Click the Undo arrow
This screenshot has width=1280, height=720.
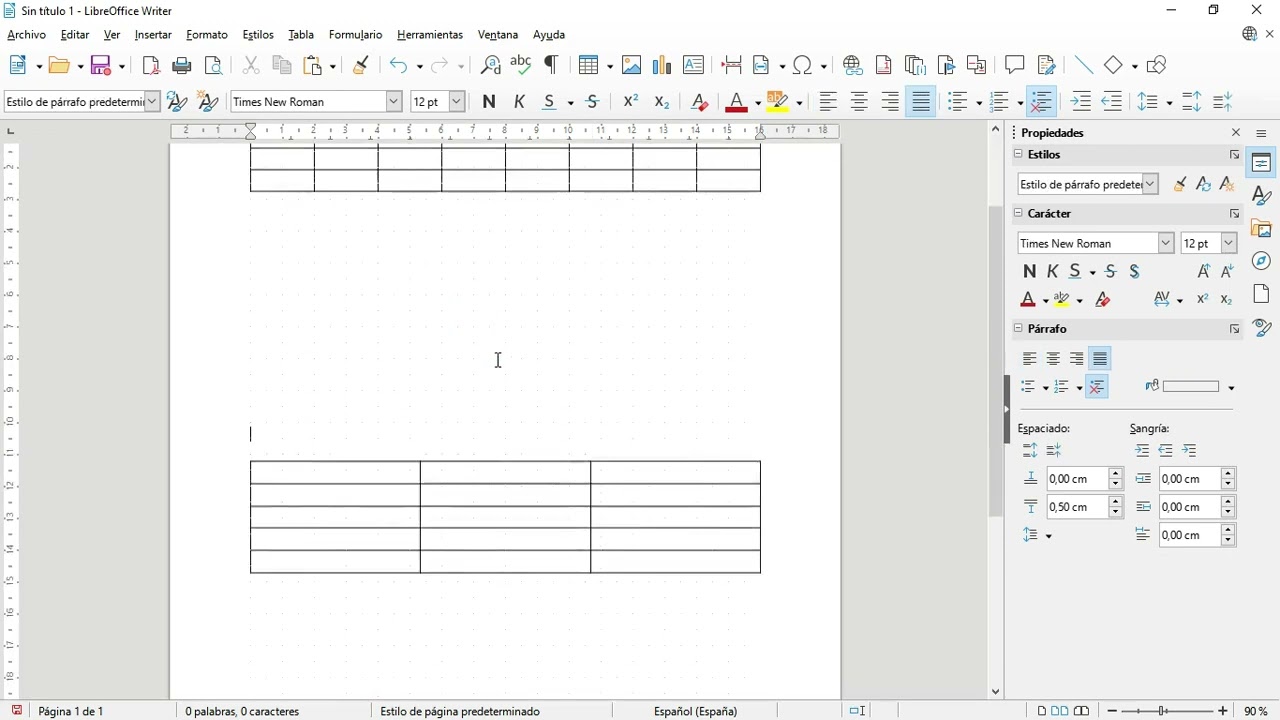click(398, 65)
